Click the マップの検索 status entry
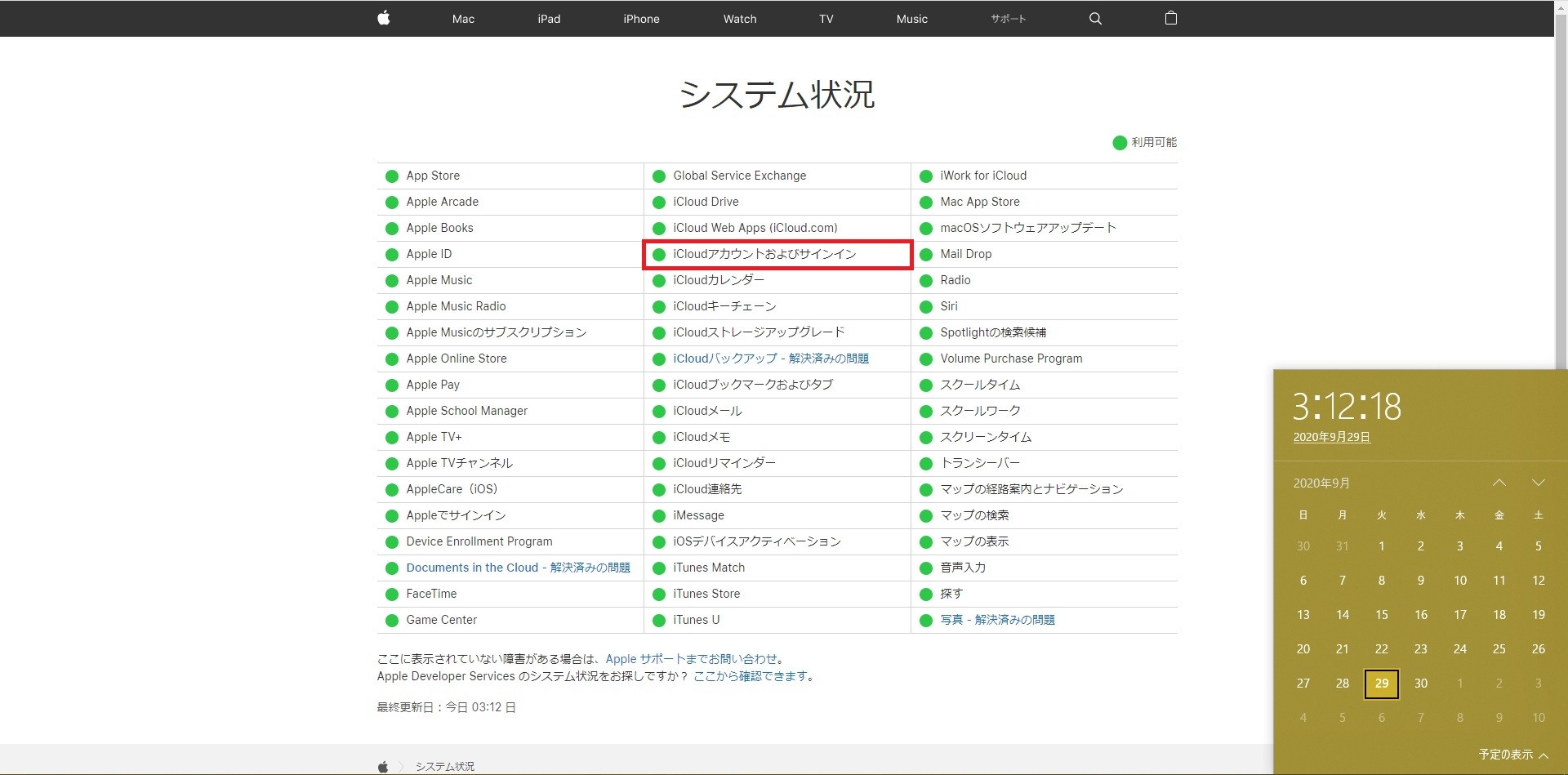This screenshot has width=1568, height=775. click(974, 515)
